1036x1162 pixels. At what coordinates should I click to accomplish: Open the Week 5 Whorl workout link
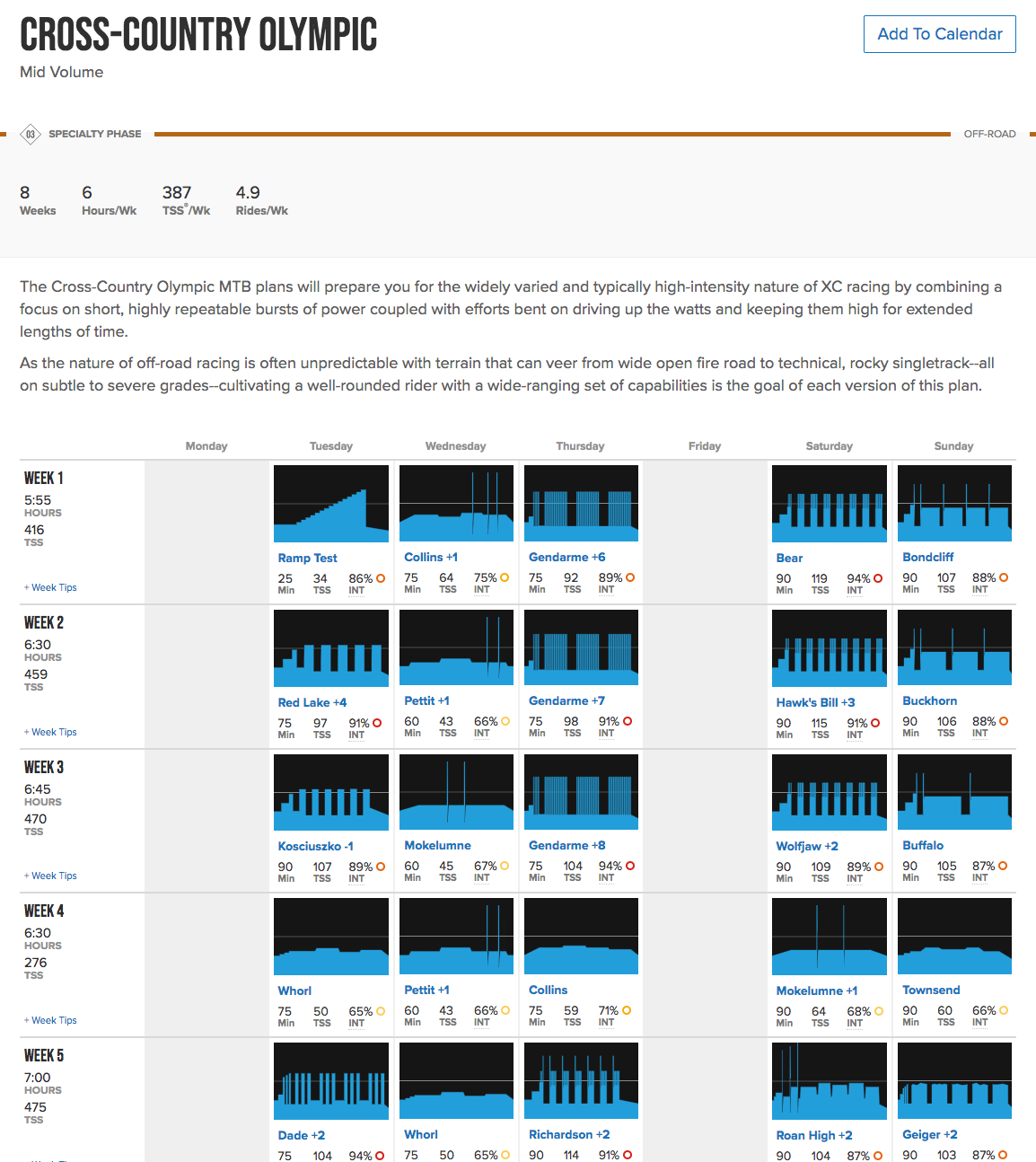(421, 1134)
